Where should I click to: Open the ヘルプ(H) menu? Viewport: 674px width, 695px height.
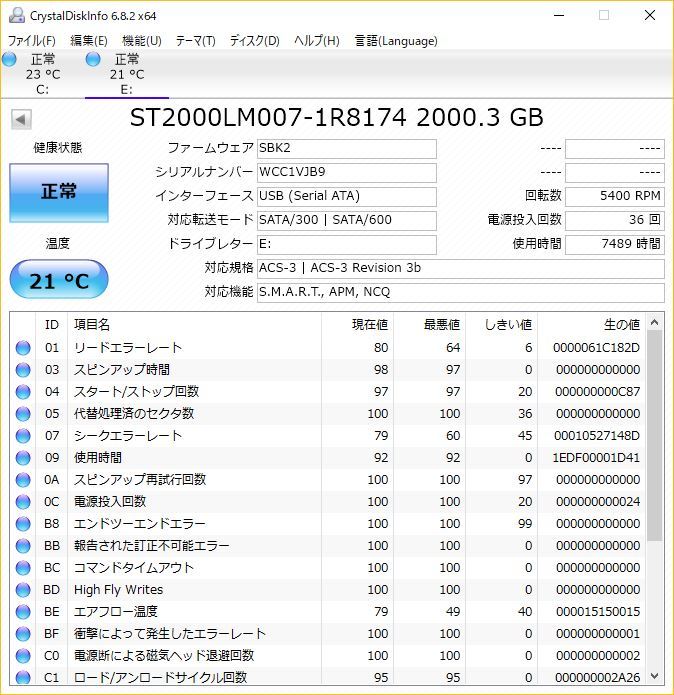[316, 41]
